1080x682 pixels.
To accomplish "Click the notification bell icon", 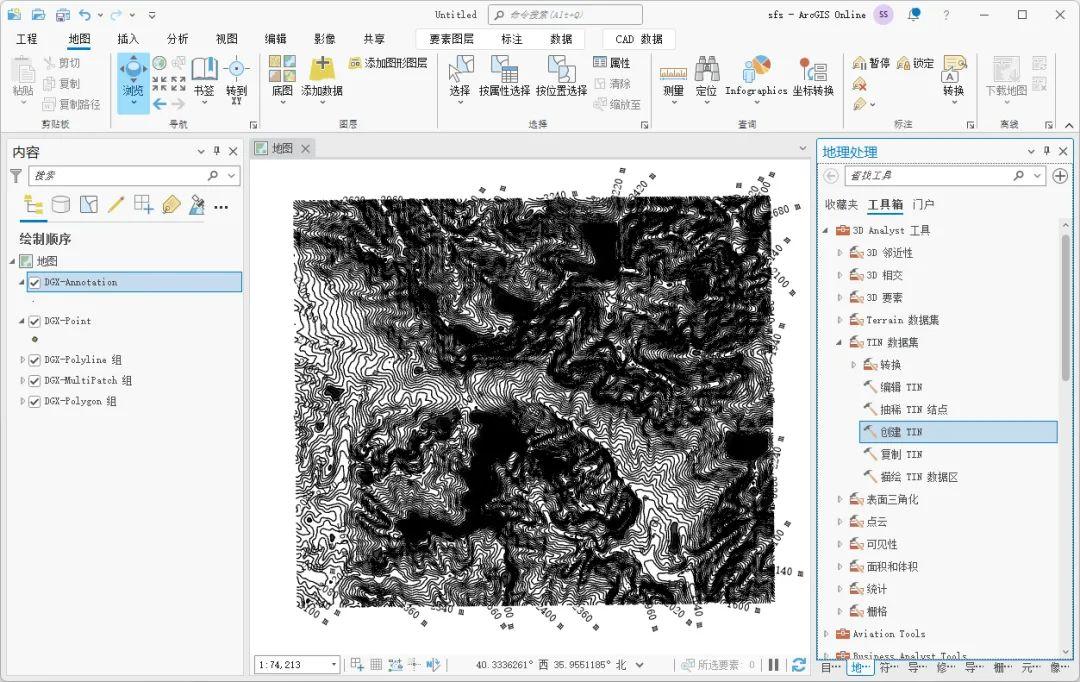I will pos(914,14).
